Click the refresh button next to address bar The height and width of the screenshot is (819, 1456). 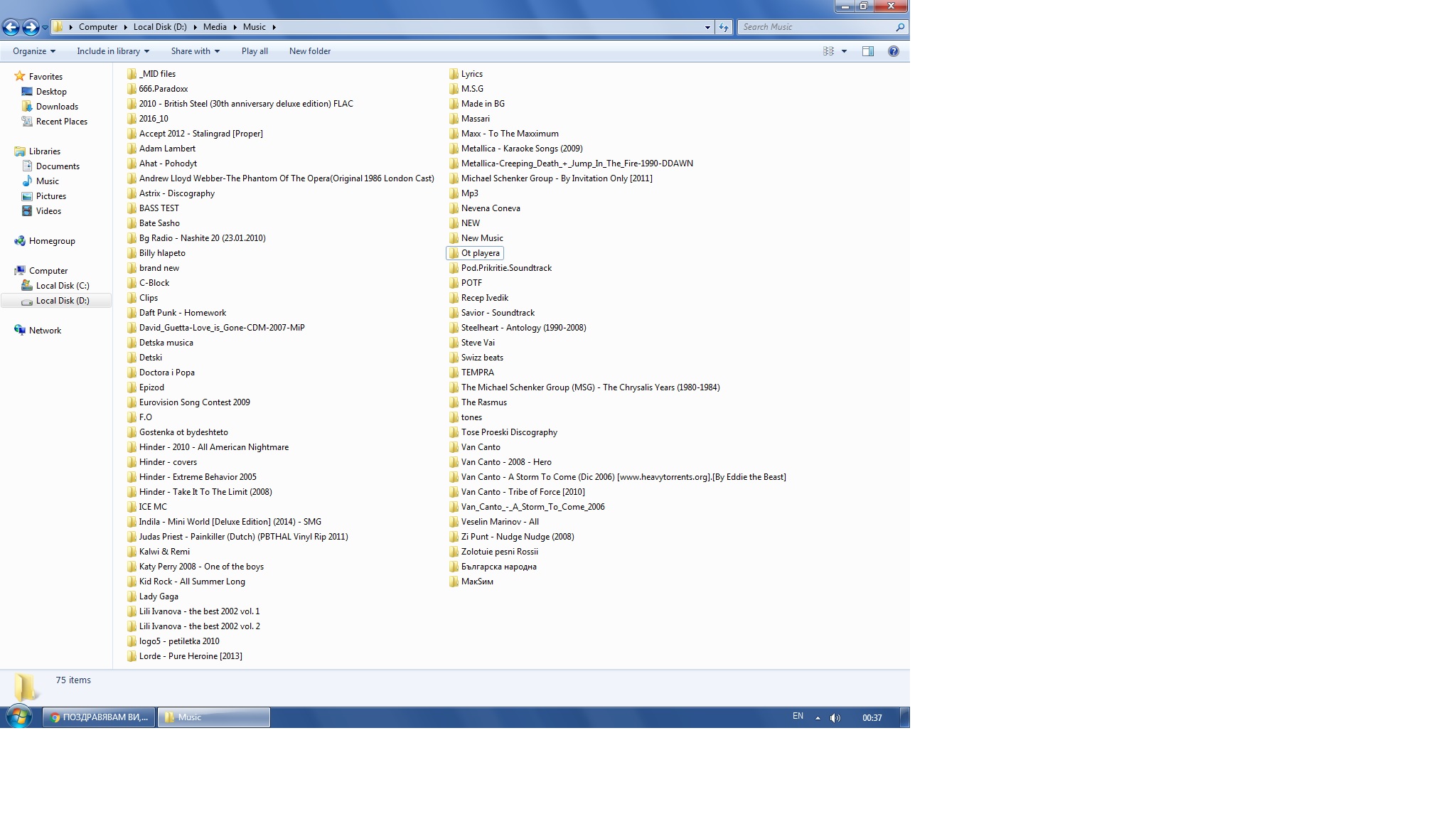(724, 27)
